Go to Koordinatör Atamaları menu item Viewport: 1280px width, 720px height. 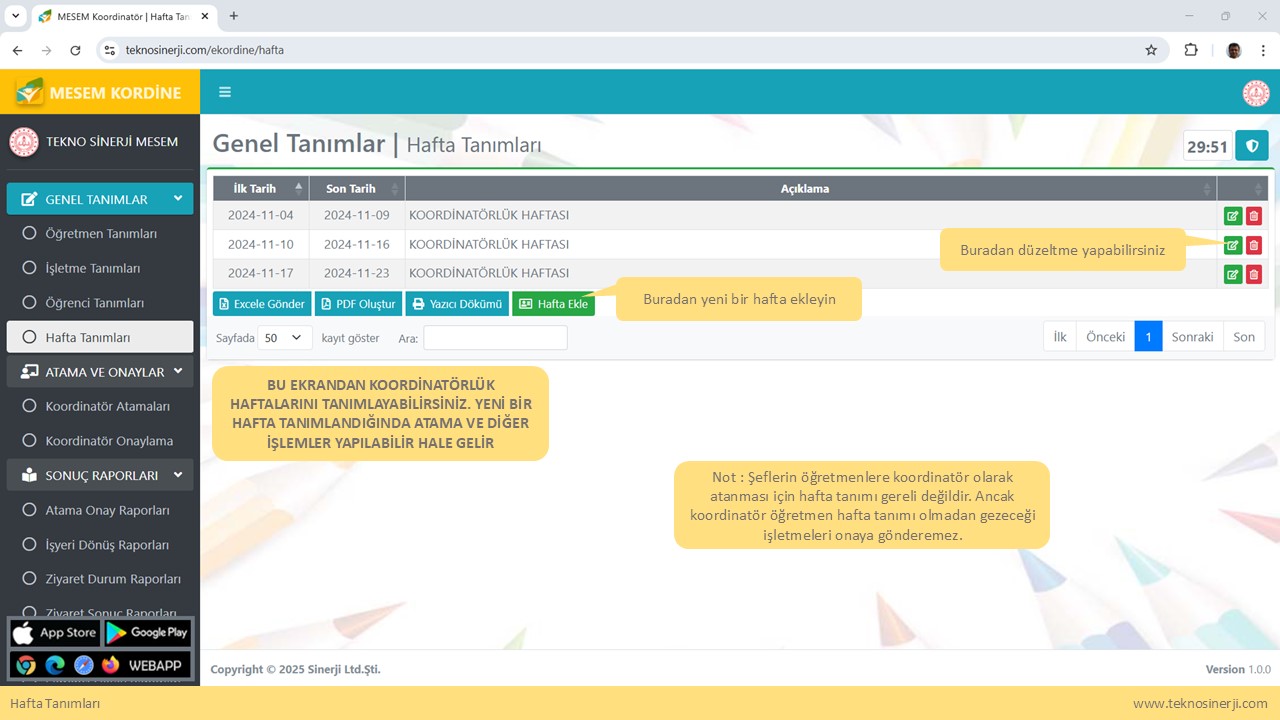coord(107,406)
